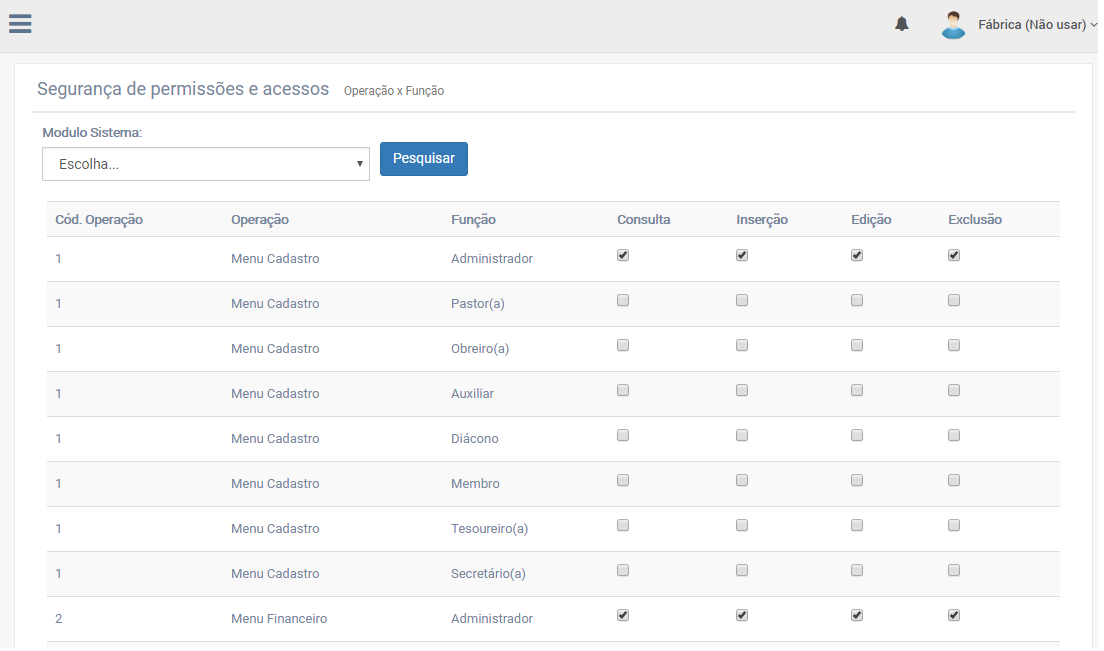The height and width of the screenshot is (651, 1104).
Task: Uncheck Consulta for Menu Cadastro Administrador
Action: [623, 255]
